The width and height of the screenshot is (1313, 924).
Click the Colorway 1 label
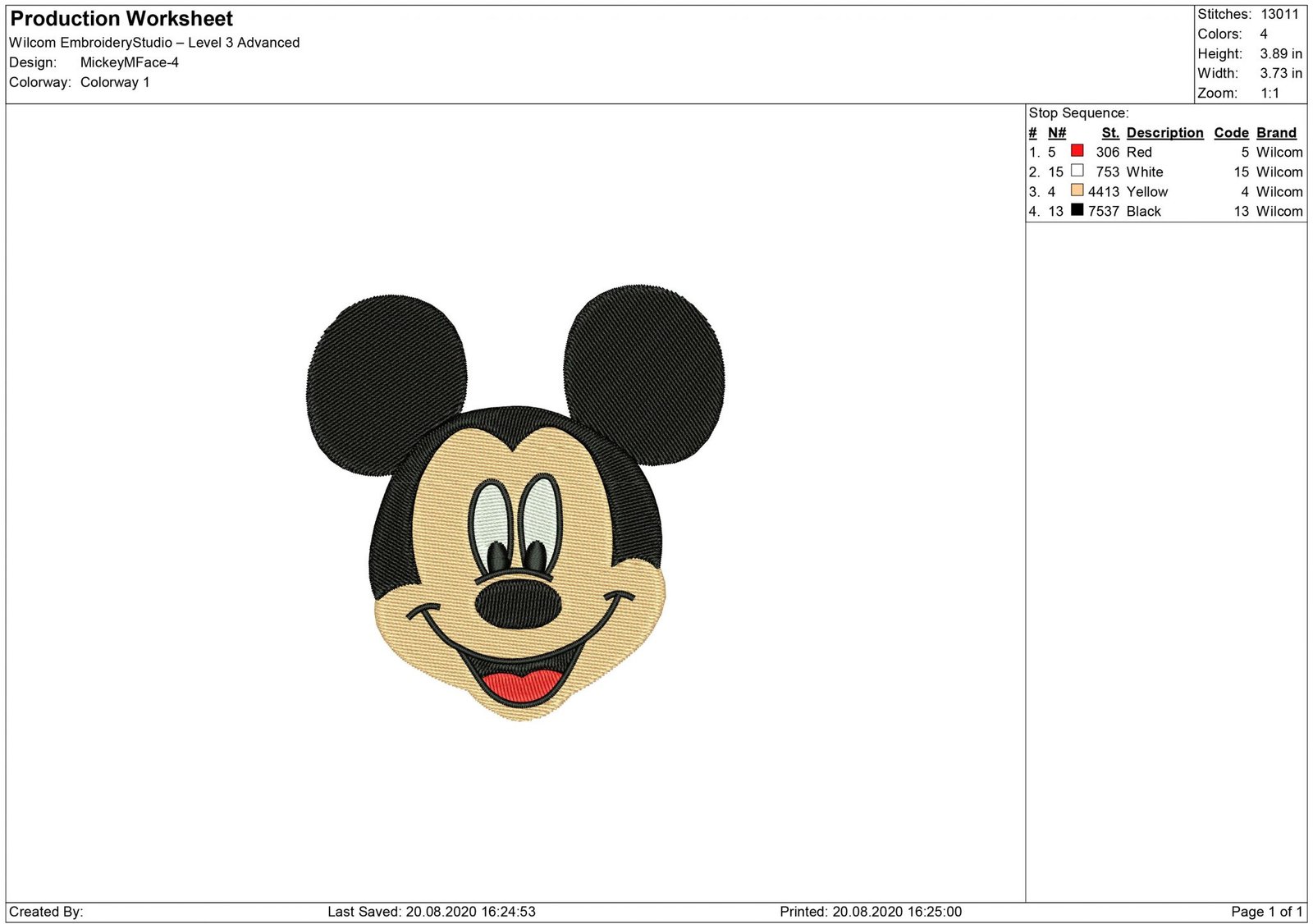pos(115,82)
